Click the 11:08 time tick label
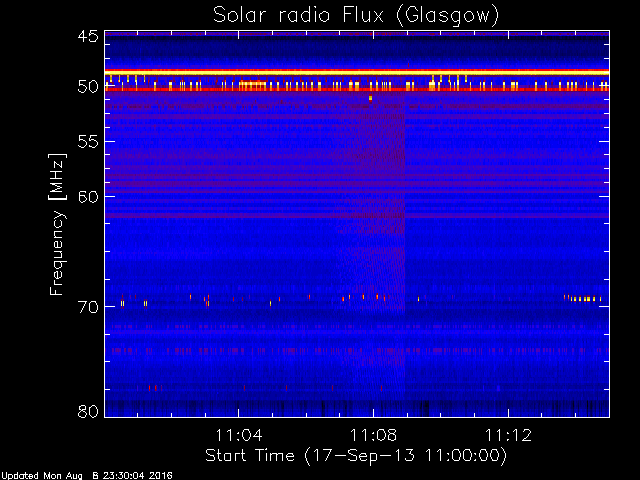640x480 pixels. point(373,435)
